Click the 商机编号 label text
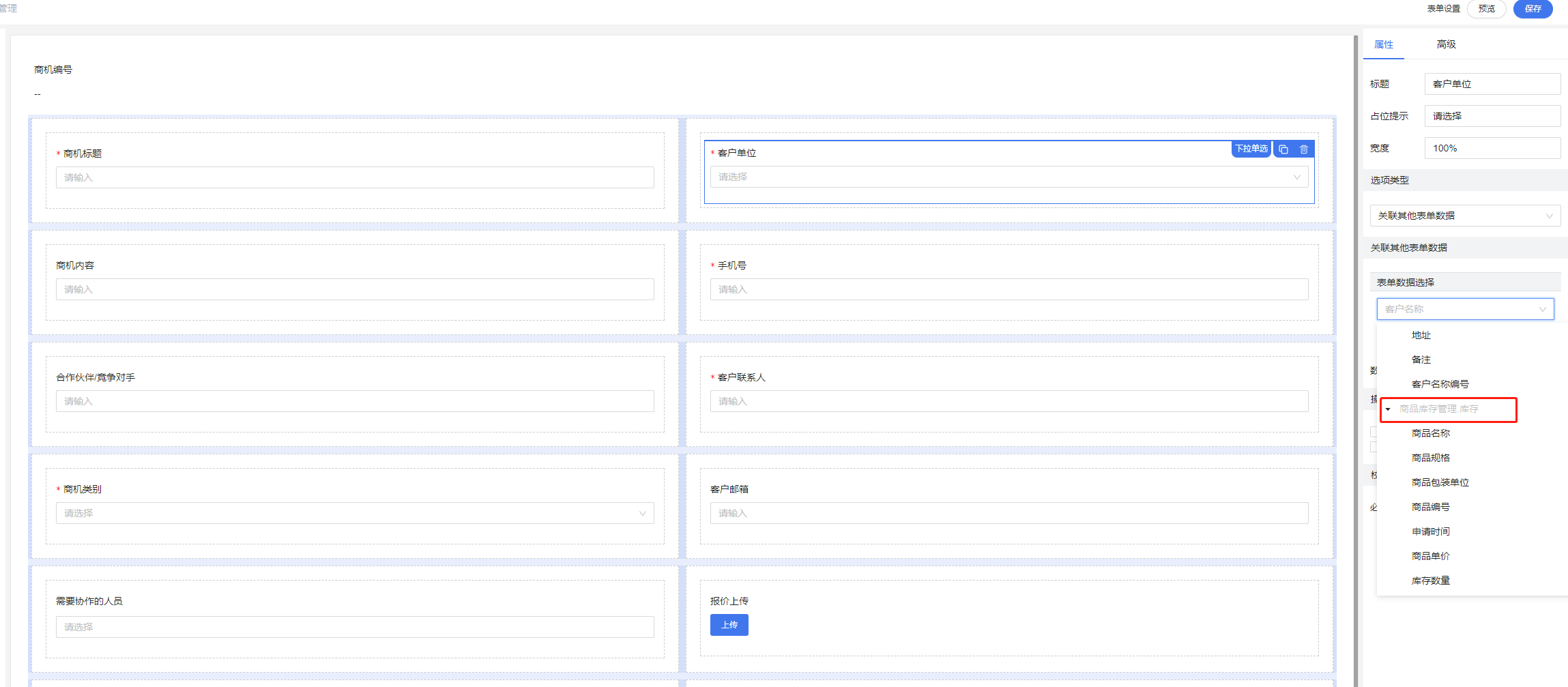 (x=53, y=70)
